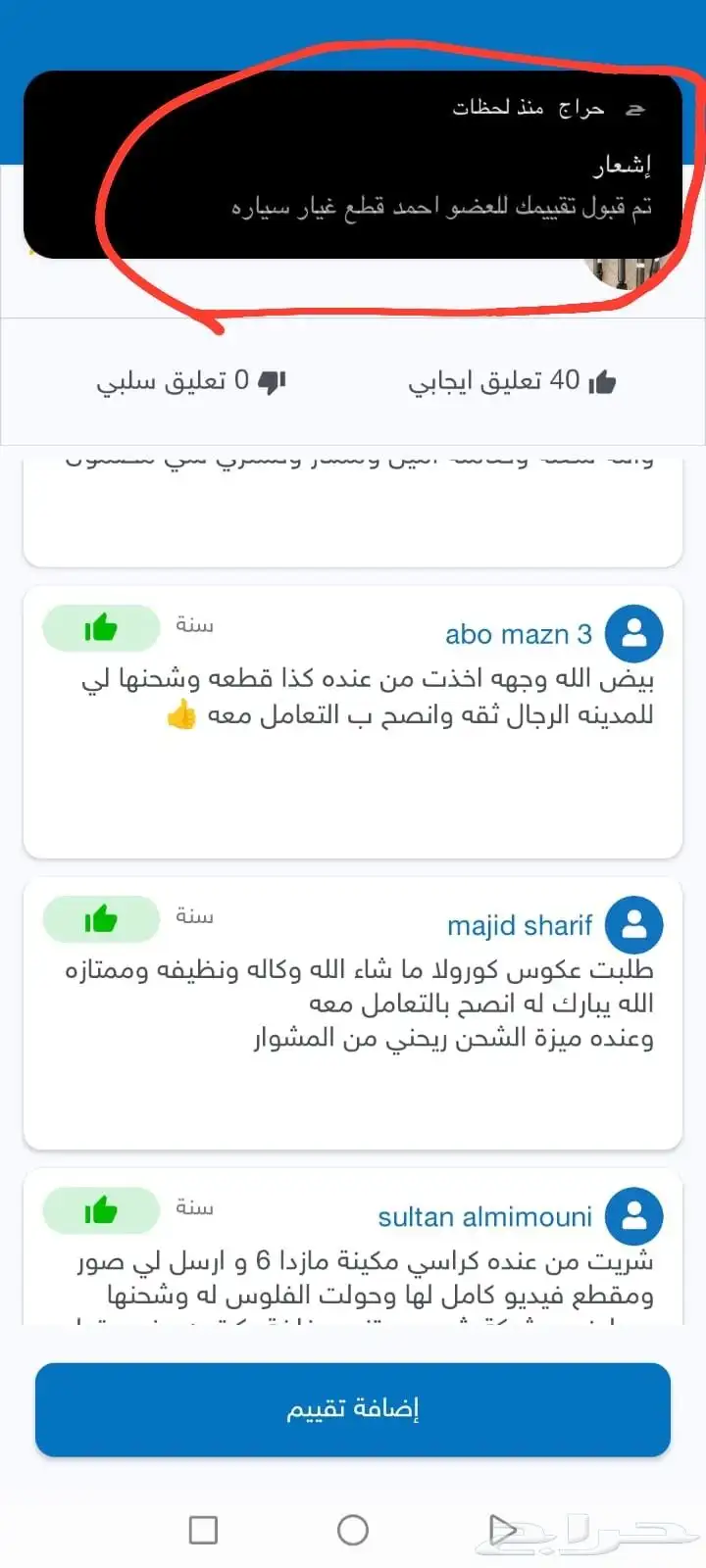Image resolution: width=706 pixels, height=1568 pixels.
Task: Open username link majid sharif
Action: click(x=520, y=925)
